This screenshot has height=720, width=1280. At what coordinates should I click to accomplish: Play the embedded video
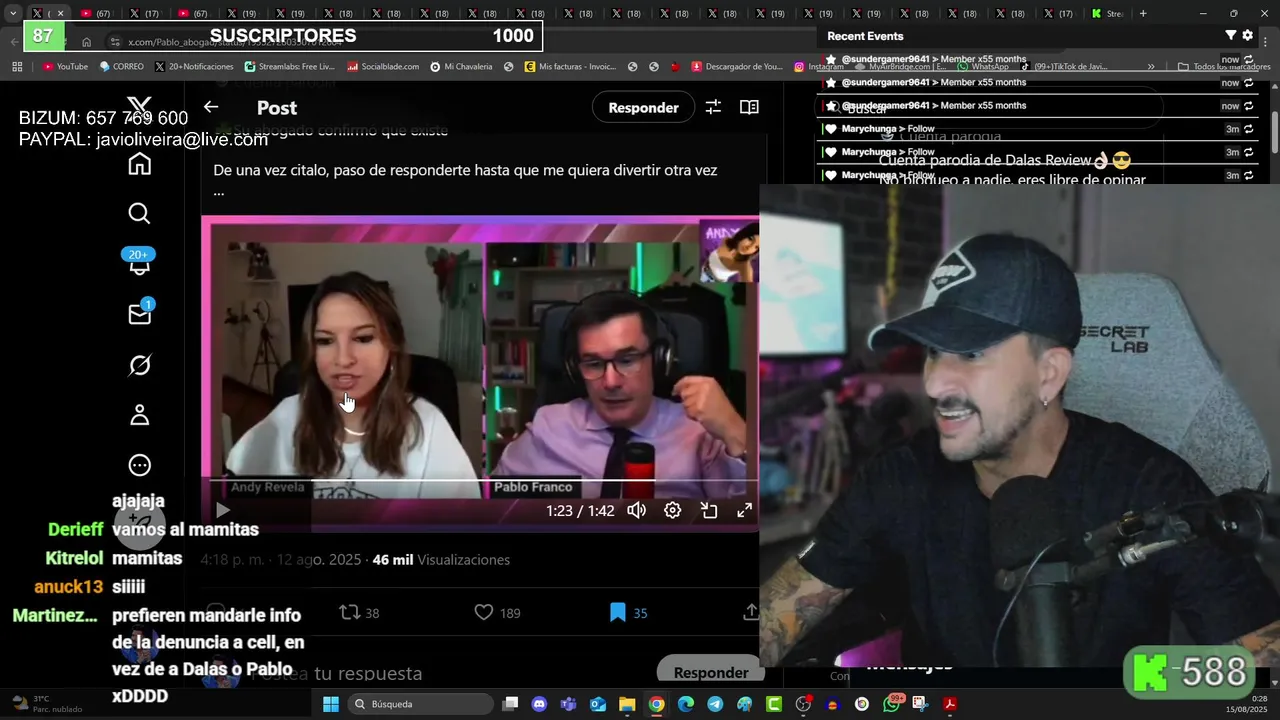coord(222,511)
